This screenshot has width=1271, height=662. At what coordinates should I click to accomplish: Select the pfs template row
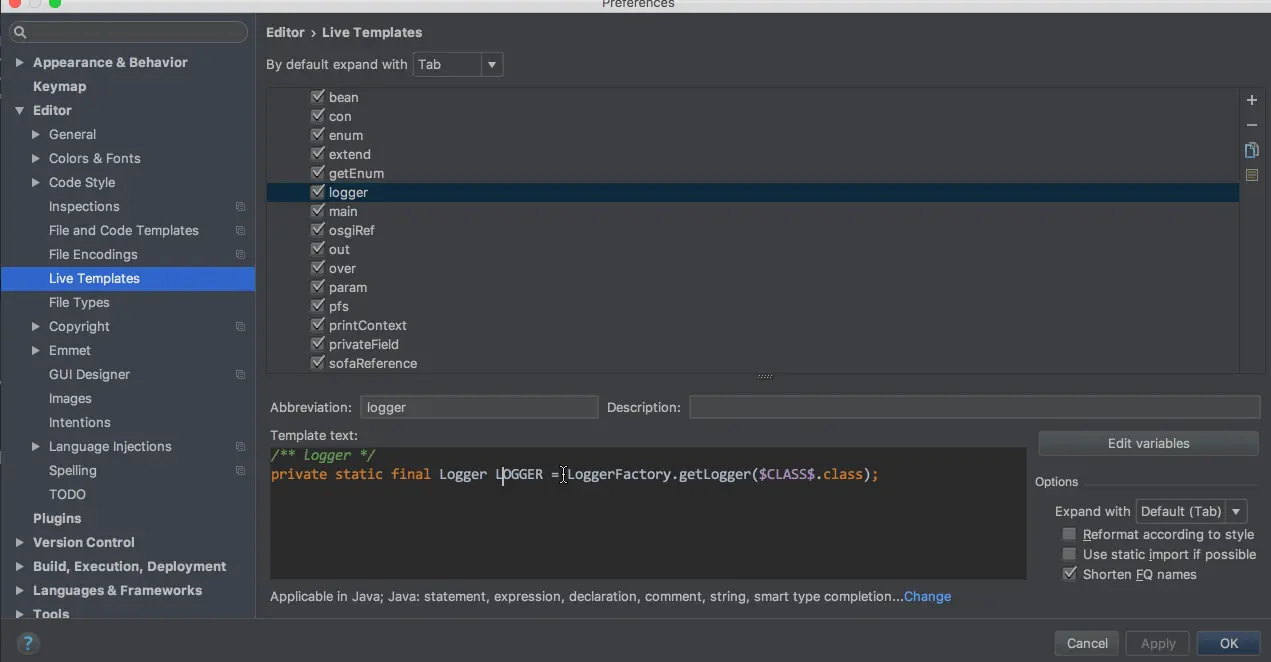[x=753, y=306]
